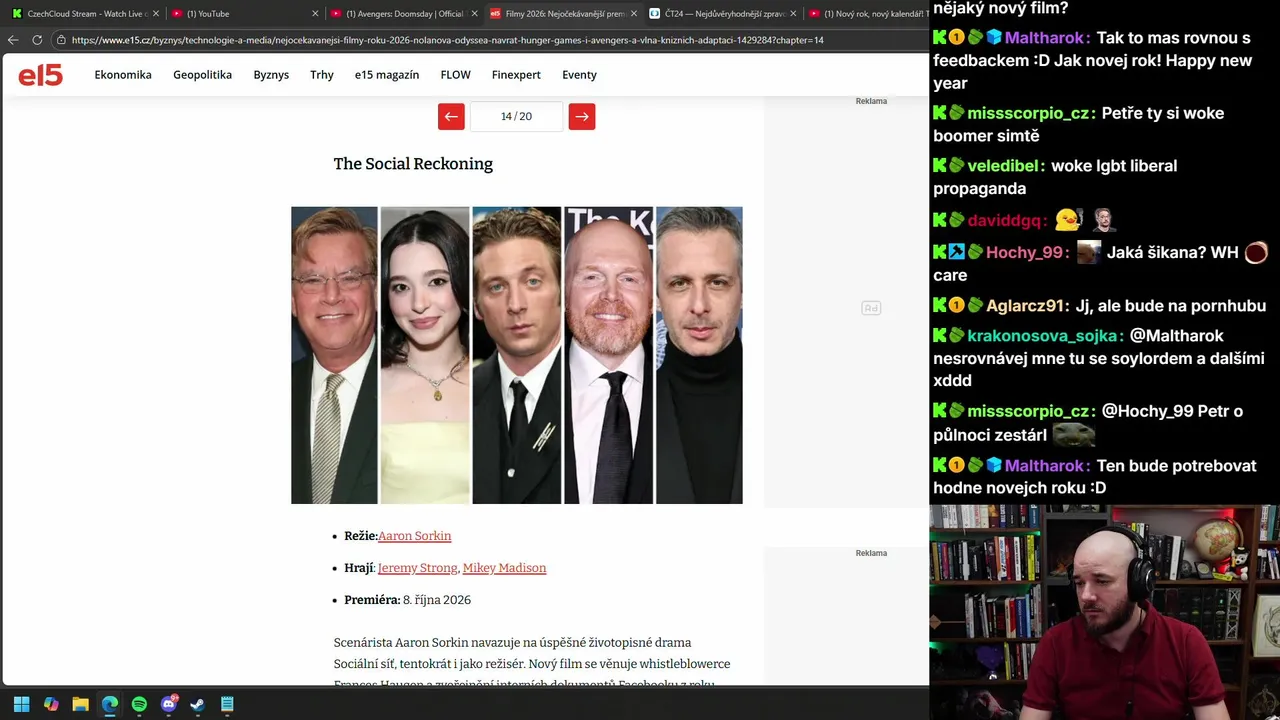Open Spotify from the taskbar
Screen dimensions: 1280x720
(139, 704)
